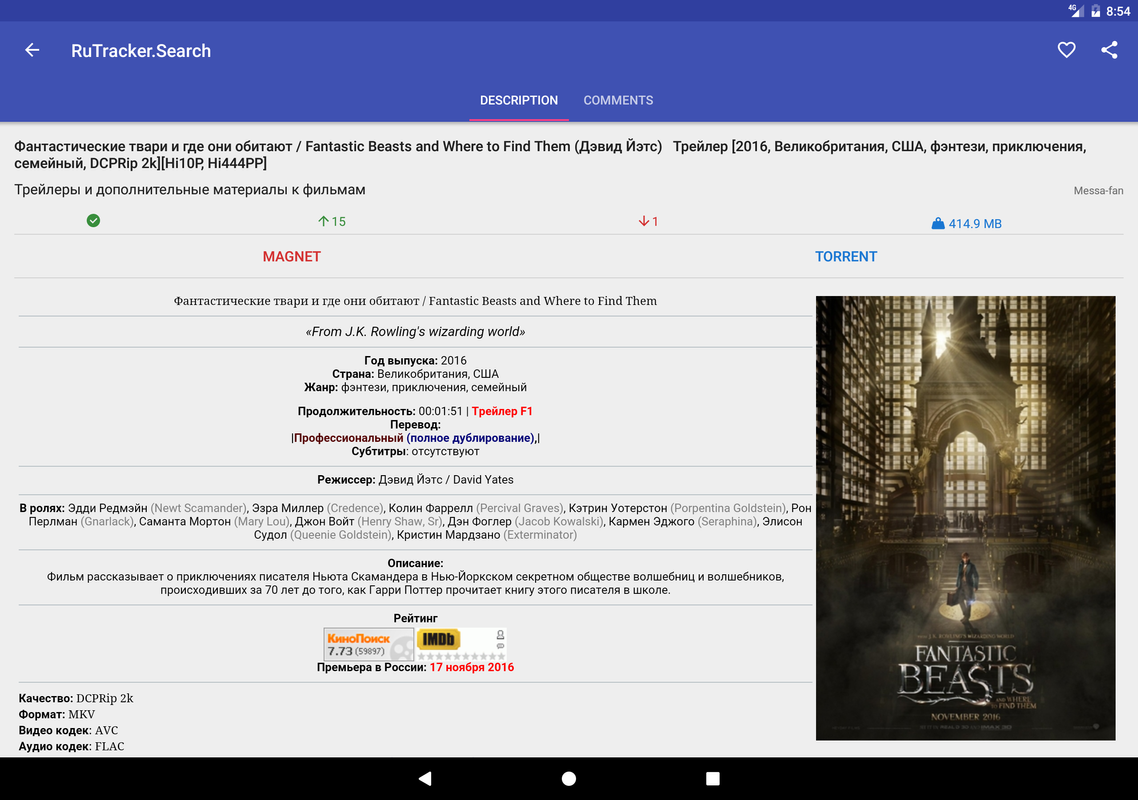The image size is (1138, 800).
Task: Tap the leechers count 1 with the down arrow
Action: [648, 221]
